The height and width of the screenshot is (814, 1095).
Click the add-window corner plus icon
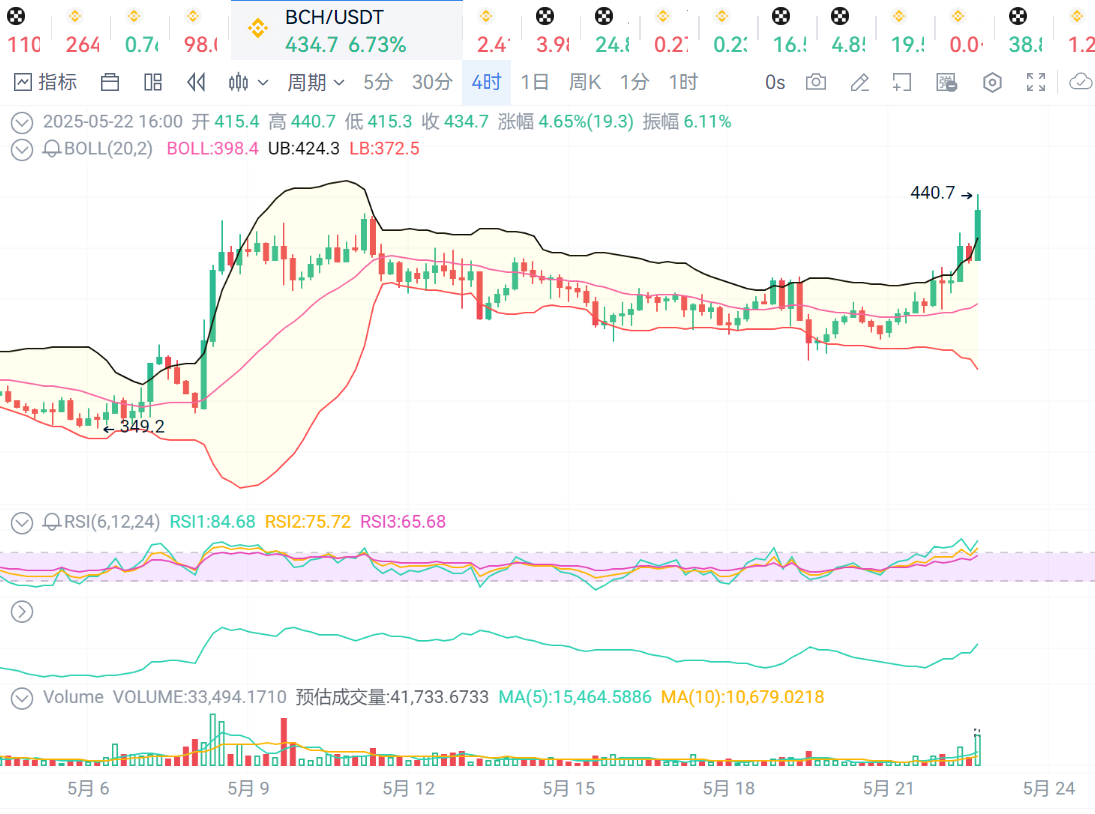pyautogui.click(x=902, y=82)
